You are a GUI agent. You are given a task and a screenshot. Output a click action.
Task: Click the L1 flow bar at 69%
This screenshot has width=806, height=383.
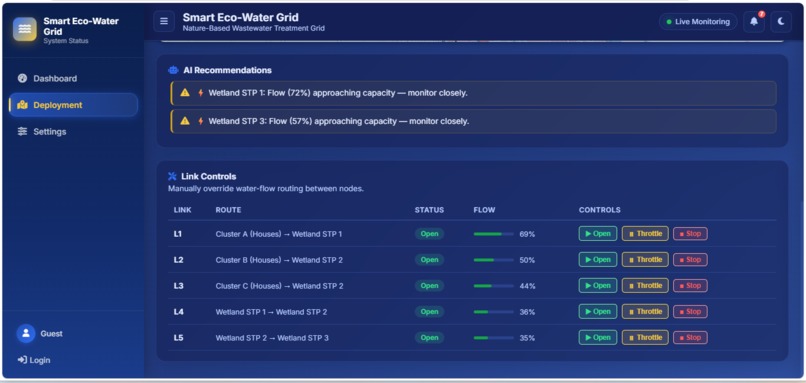click(x=493, y=234)
